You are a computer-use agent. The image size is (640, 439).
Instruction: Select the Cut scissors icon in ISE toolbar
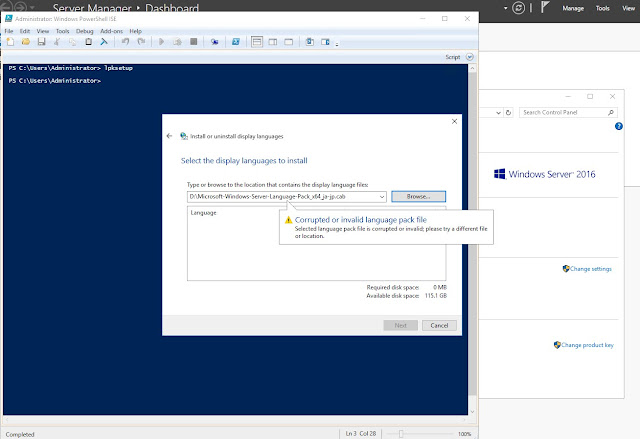click(x=57, y=42)
